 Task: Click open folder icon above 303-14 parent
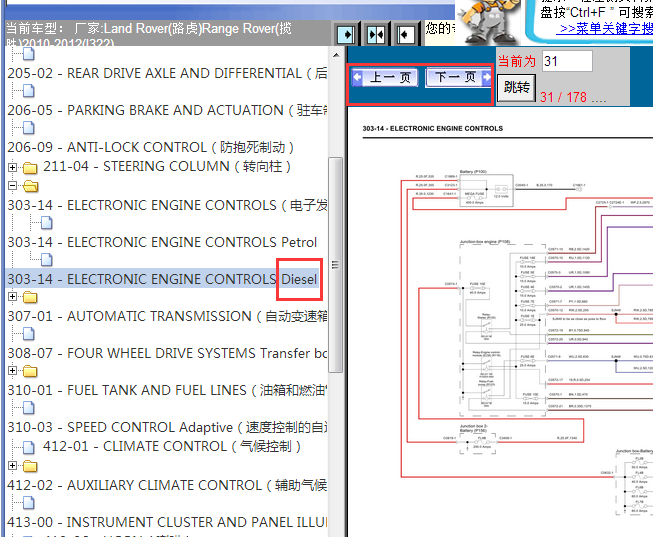[30, 186]
